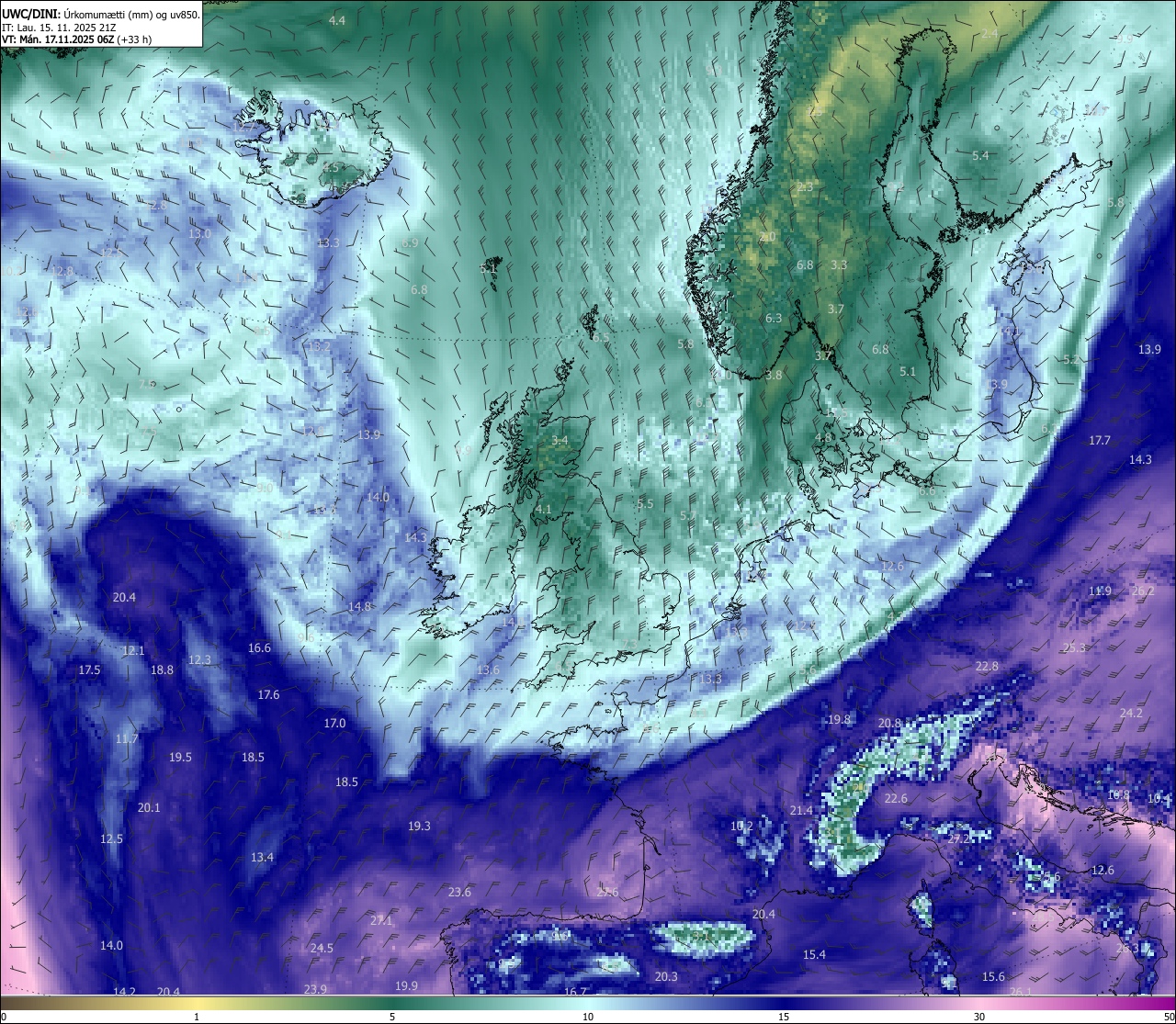The image size is (1176, 1024).
Task: Click the 17.5 value on the map
Action: [x=89, y=670]
